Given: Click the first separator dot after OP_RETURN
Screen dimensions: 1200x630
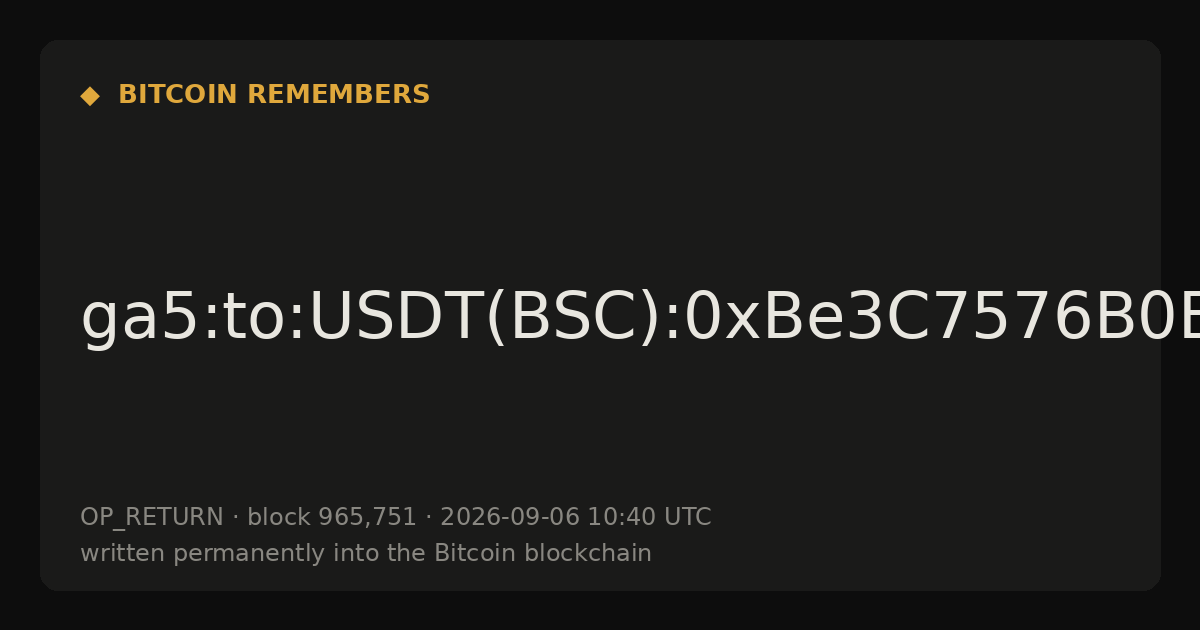Looking at the screenshot, I should pyautogui.click(x=235, y=518).
